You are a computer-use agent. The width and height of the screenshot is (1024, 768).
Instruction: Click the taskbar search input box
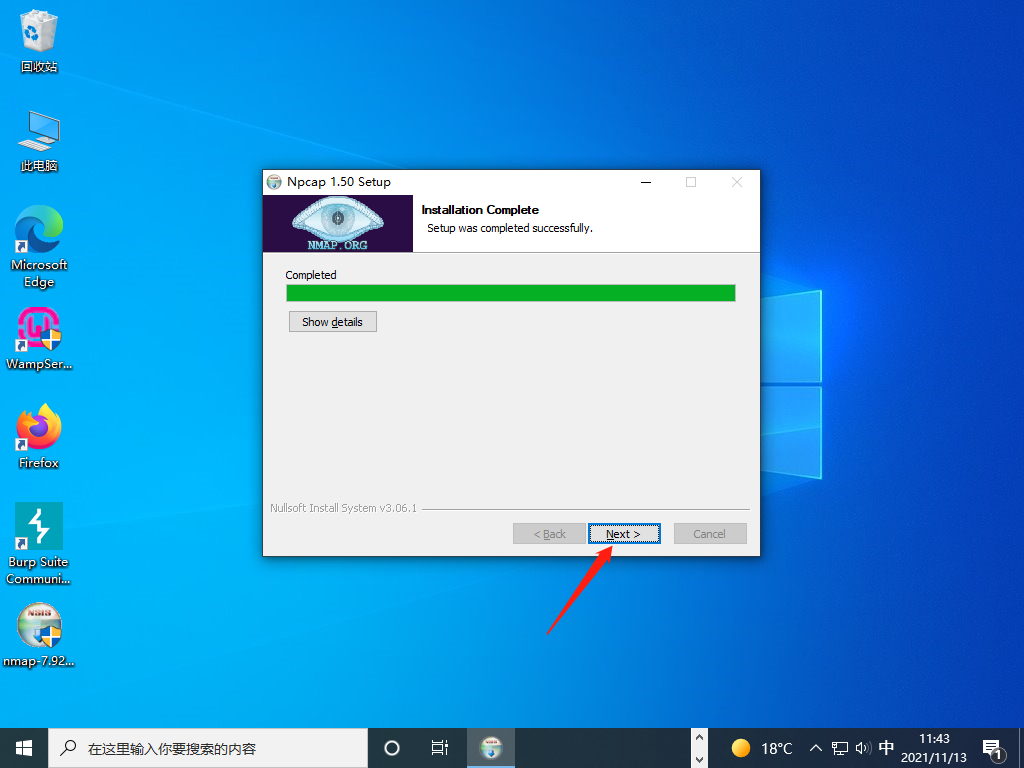(x=208, y=748)
